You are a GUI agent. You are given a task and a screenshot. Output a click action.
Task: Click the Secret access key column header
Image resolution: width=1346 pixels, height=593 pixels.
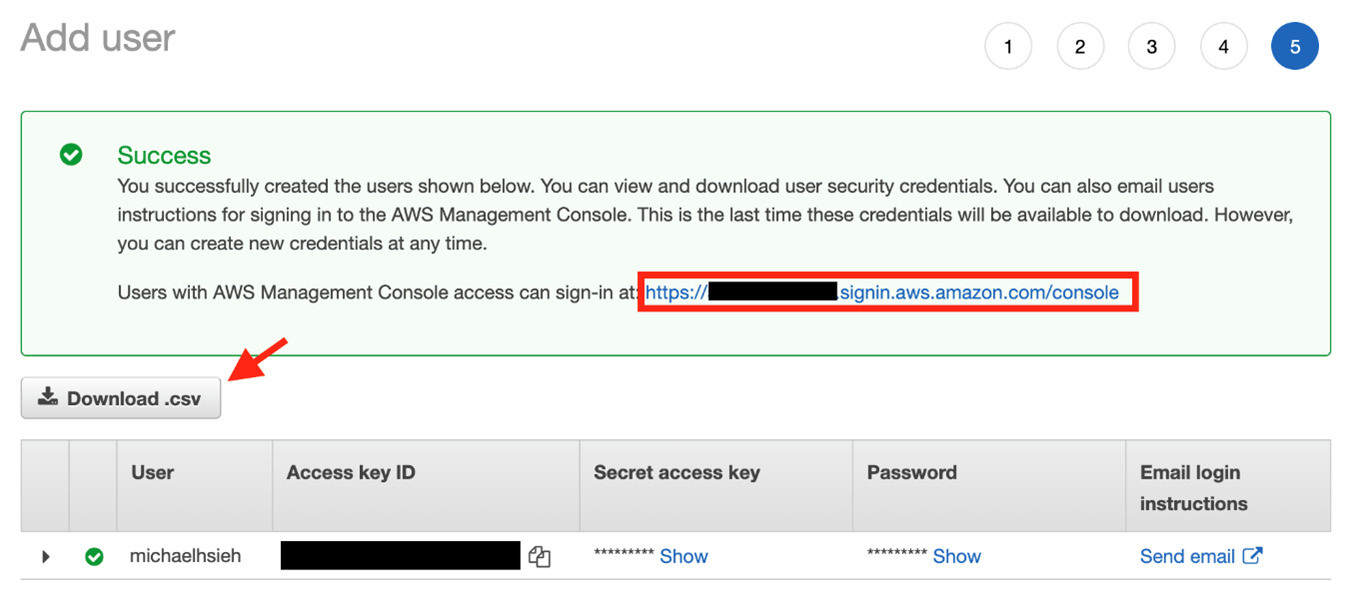pos(677,473)
